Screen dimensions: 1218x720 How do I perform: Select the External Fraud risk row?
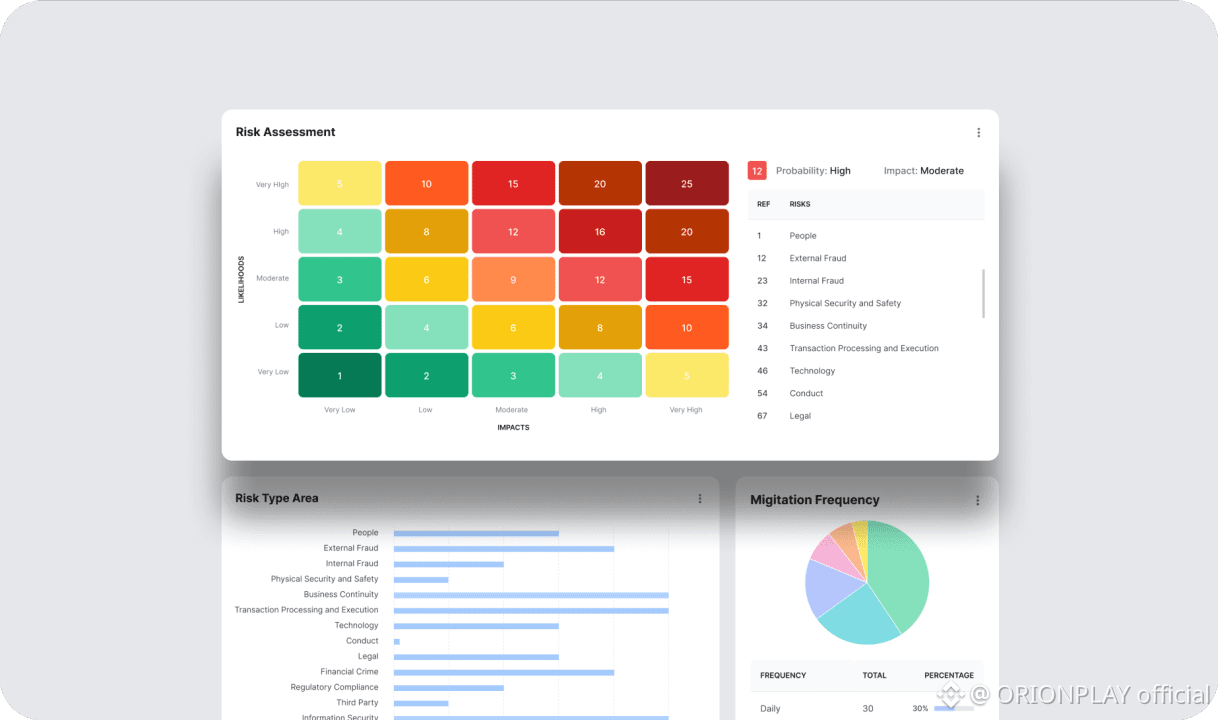click(x=817, y=258)
